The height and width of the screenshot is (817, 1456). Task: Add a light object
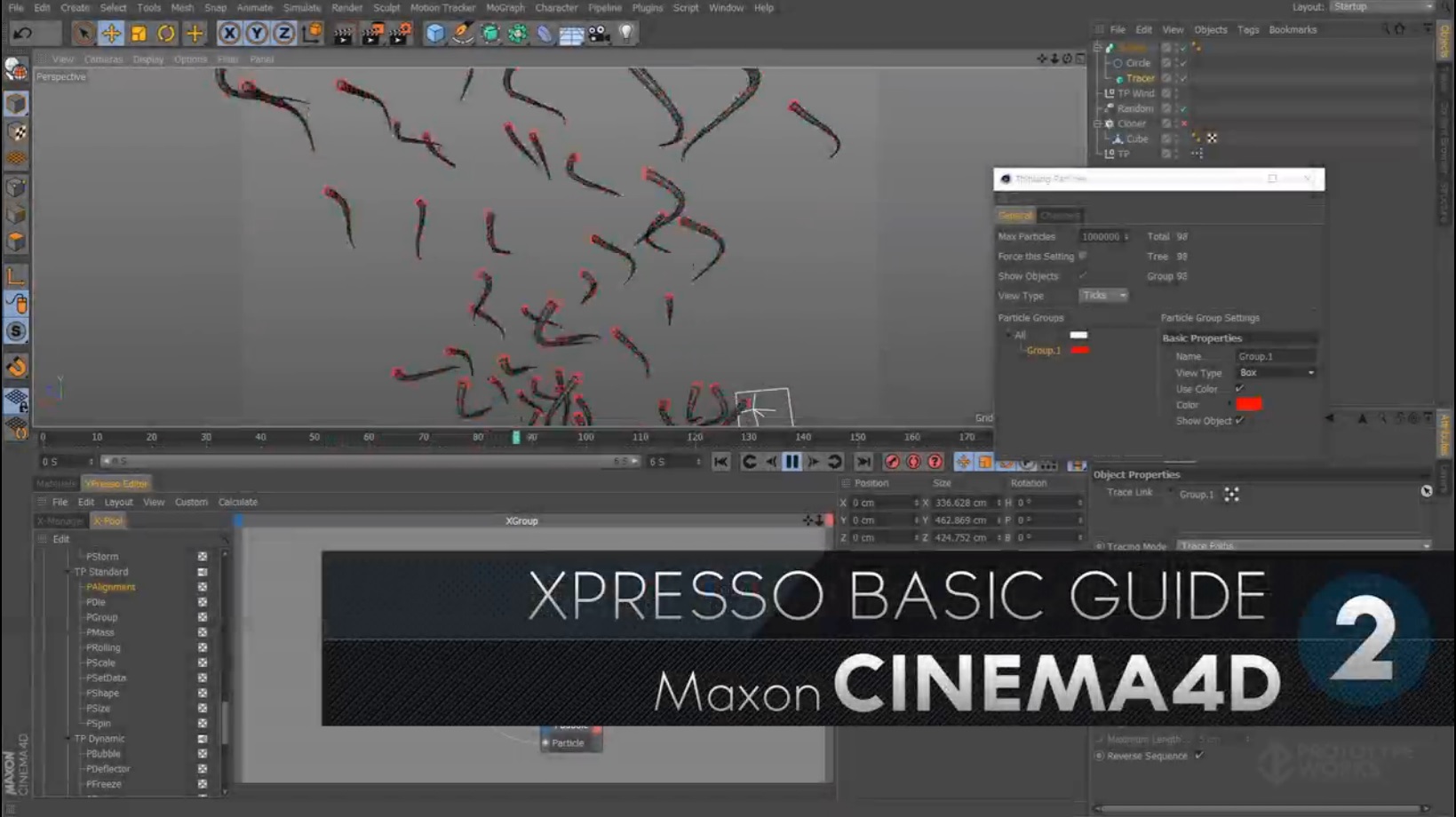(626, 34)
